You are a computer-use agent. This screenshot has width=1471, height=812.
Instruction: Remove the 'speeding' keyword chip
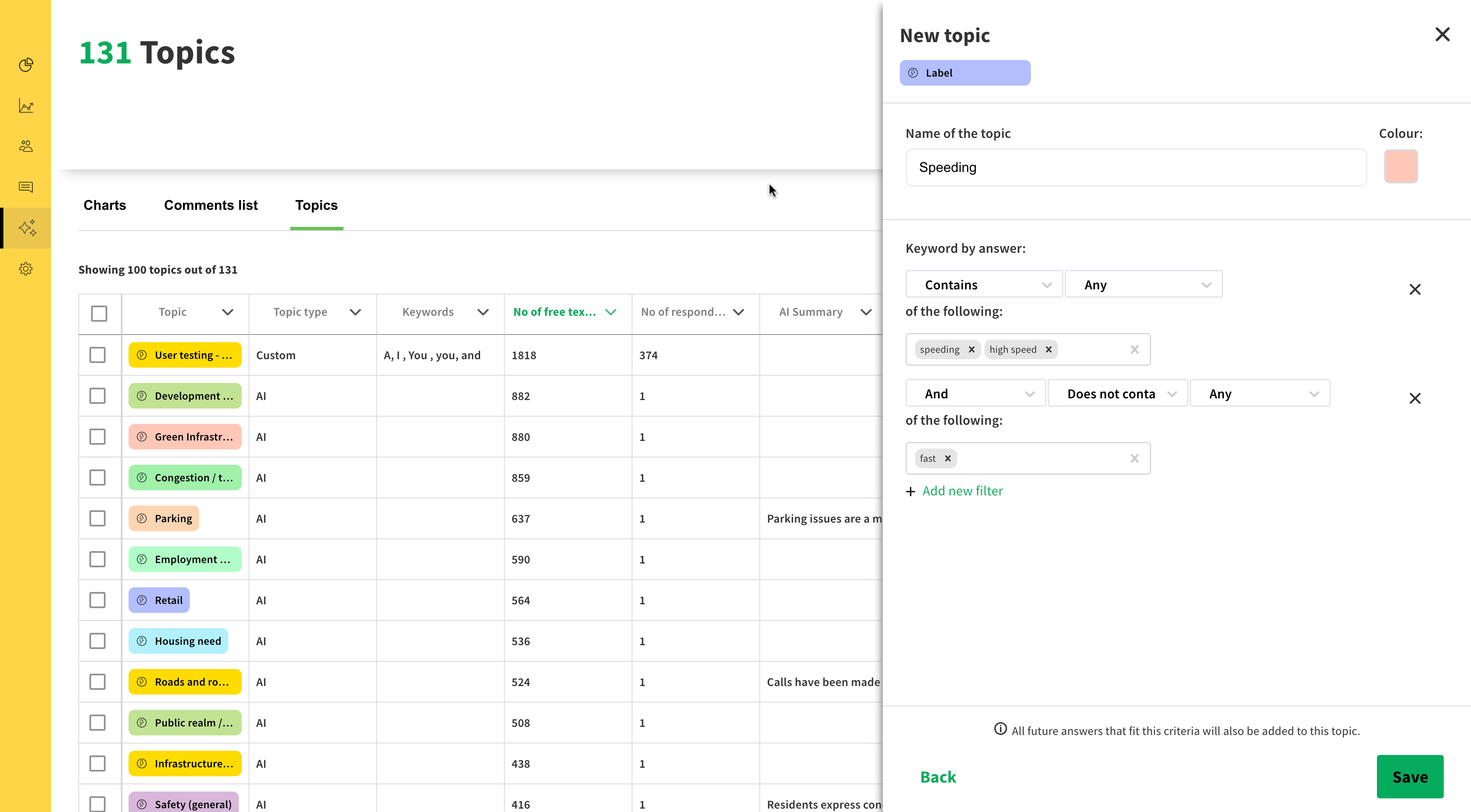[x=971, y=349]
